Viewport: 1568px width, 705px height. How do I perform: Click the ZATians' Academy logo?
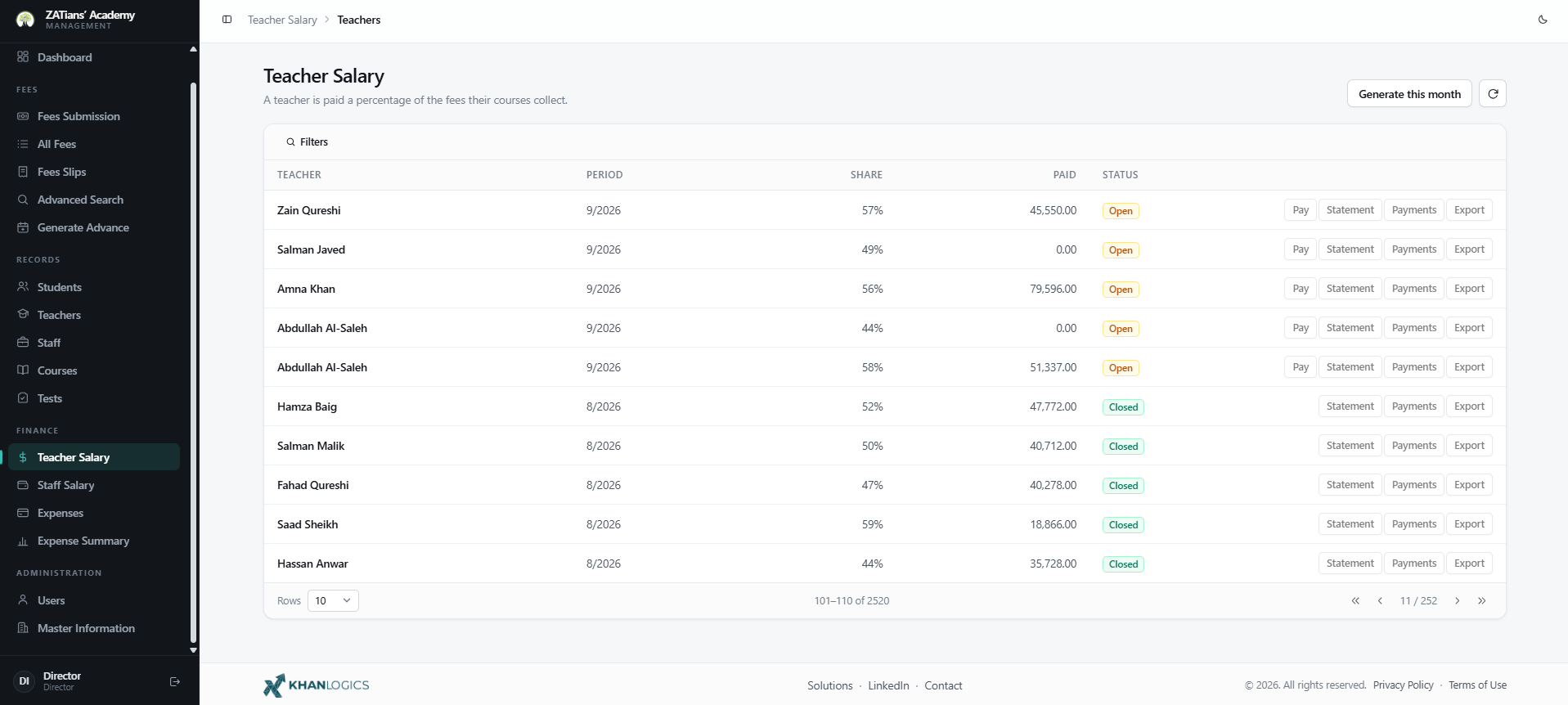click(x=25, y=20)
